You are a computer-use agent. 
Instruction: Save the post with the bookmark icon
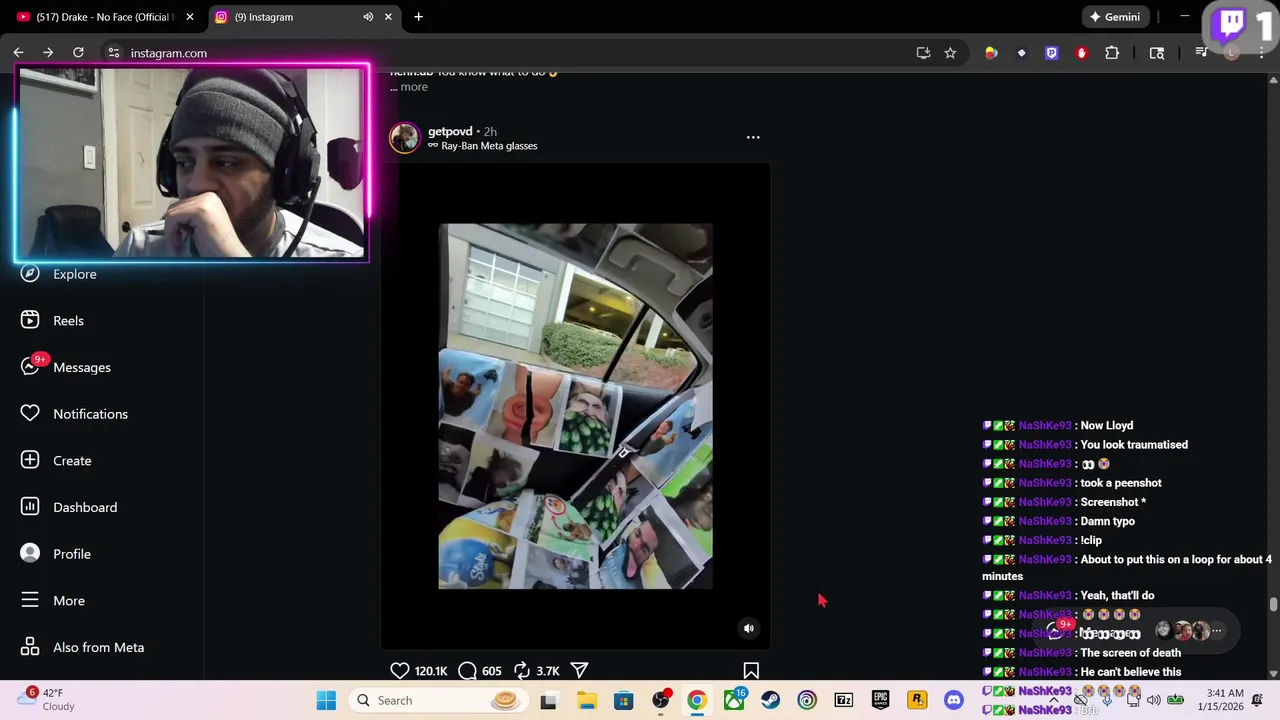tap(751, 671)
